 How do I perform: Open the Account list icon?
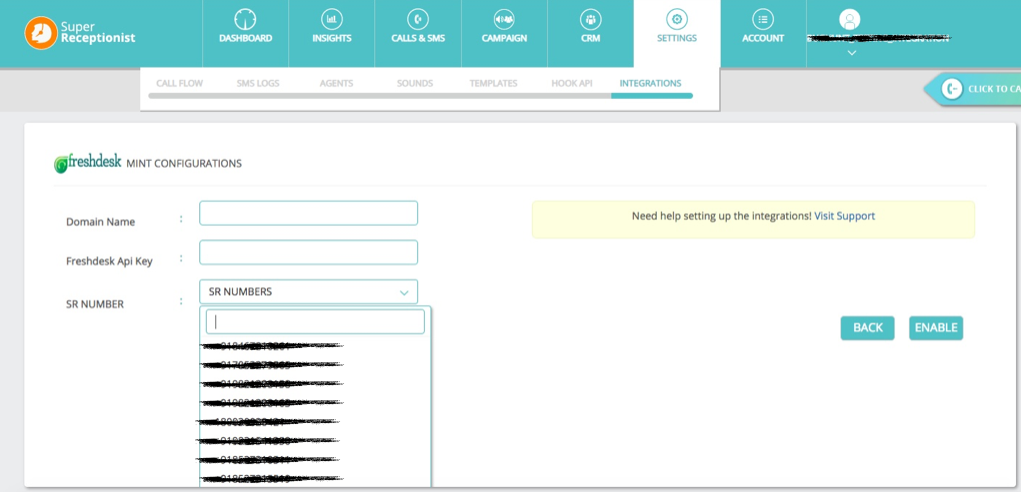click(763, 20)
